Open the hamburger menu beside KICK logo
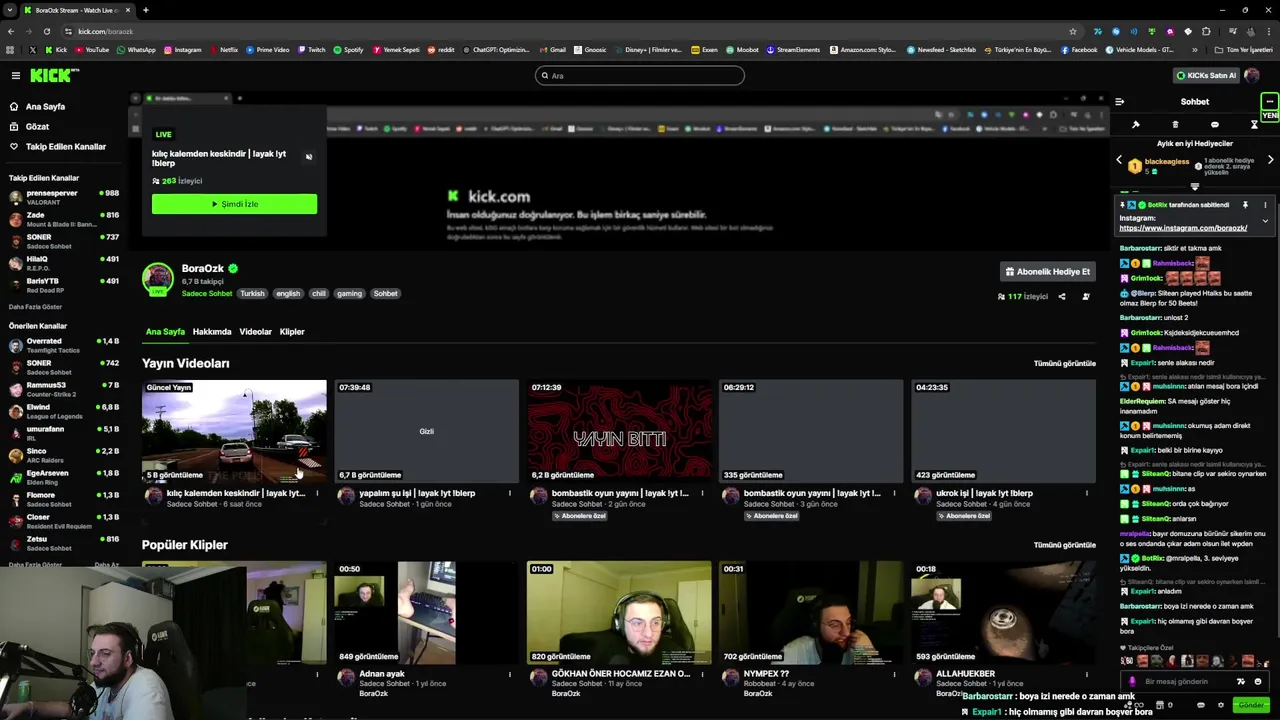1280x720 pixels. pyautogui.click(x=16, y=75)
